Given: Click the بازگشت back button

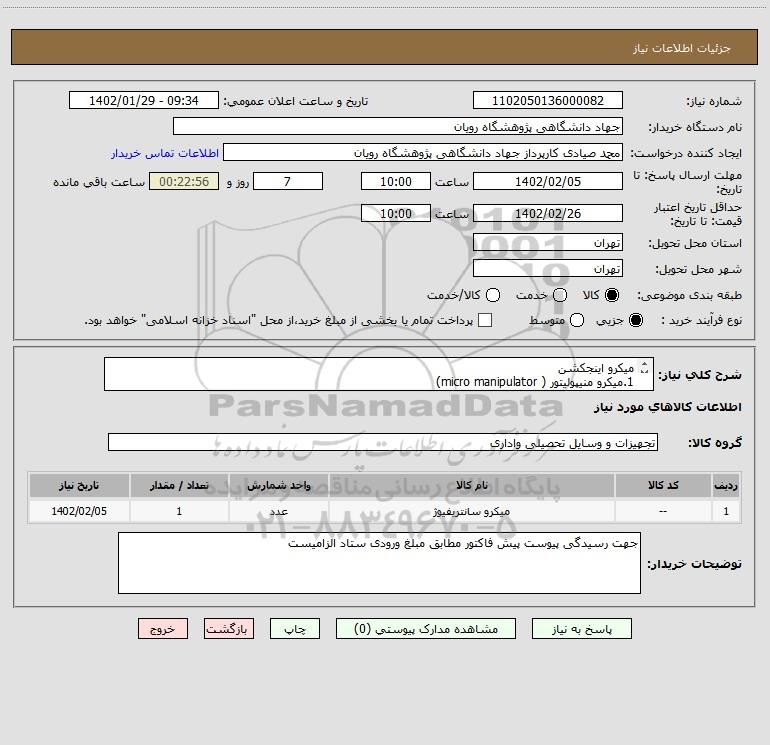Looking at the screenshot, I should point(229,629).
